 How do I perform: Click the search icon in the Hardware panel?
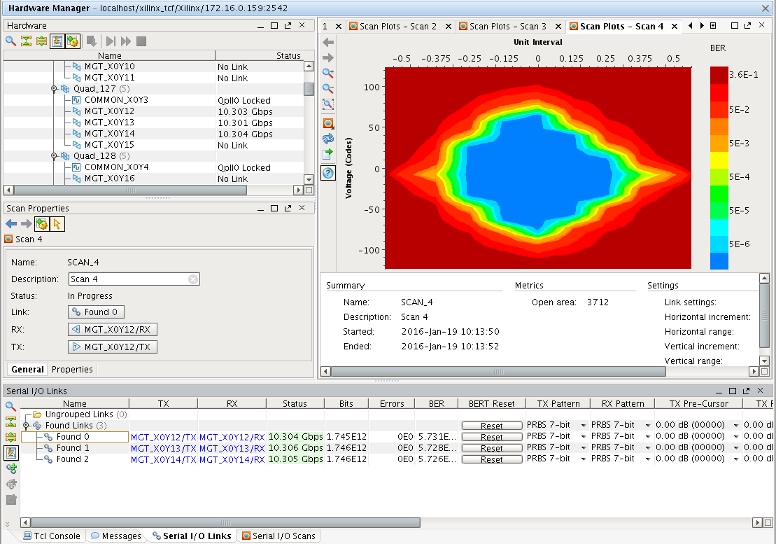(10, 41)
